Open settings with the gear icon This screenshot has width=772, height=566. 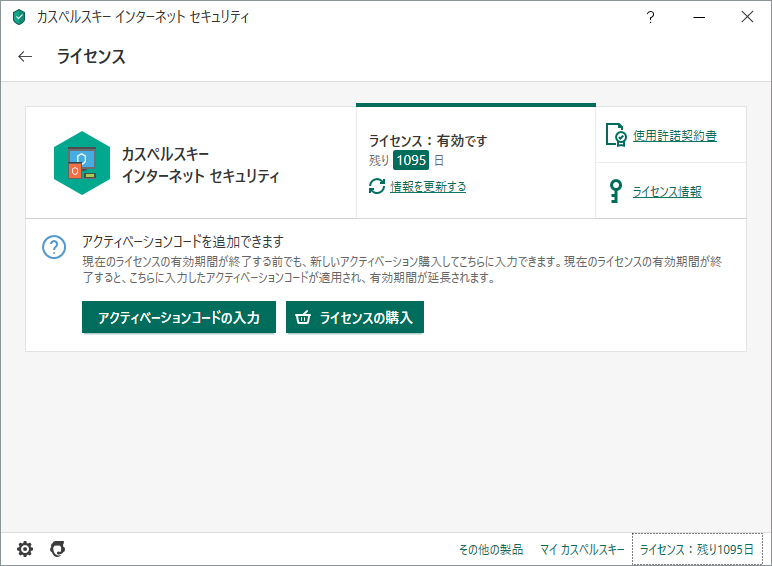(25, 549)
